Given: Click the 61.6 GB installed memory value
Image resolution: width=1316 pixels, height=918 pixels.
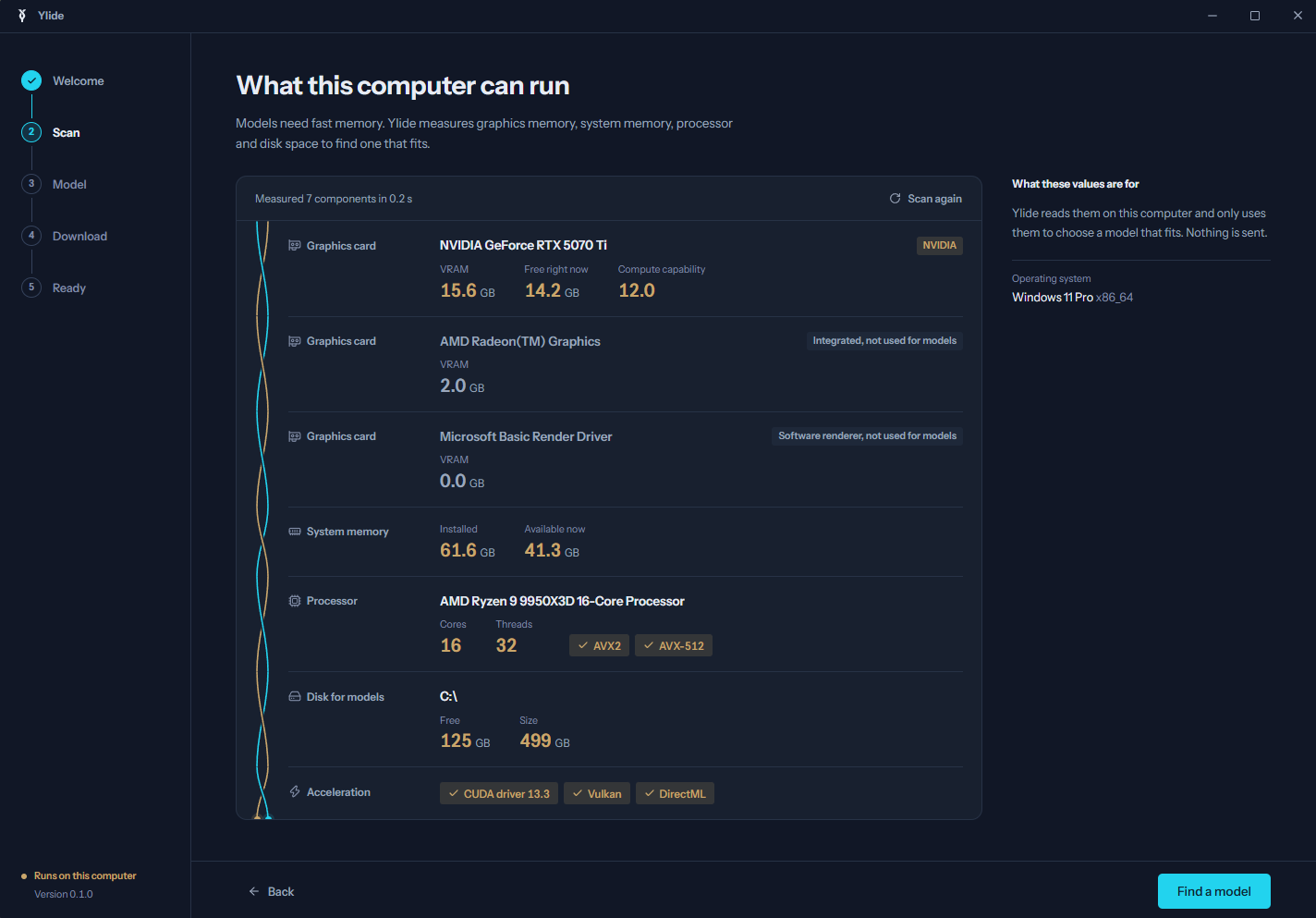Looking at the screenshot, I should click(468, 550).
